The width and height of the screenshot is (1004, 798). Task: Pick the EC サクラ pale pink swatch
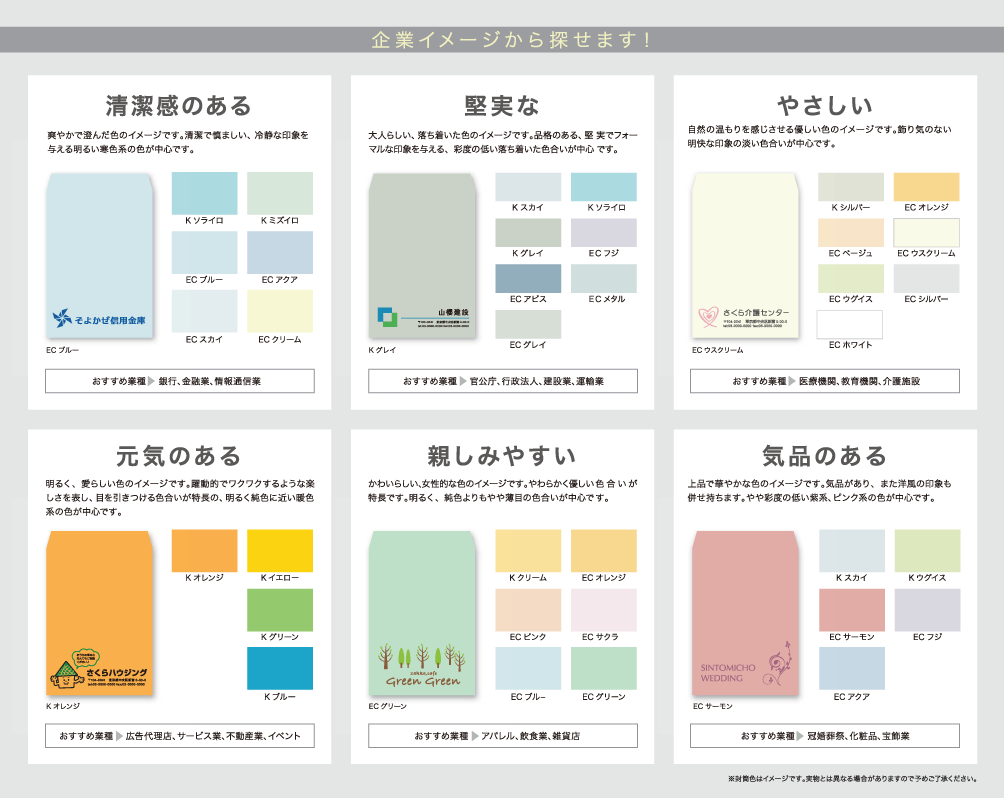point(603,609)
